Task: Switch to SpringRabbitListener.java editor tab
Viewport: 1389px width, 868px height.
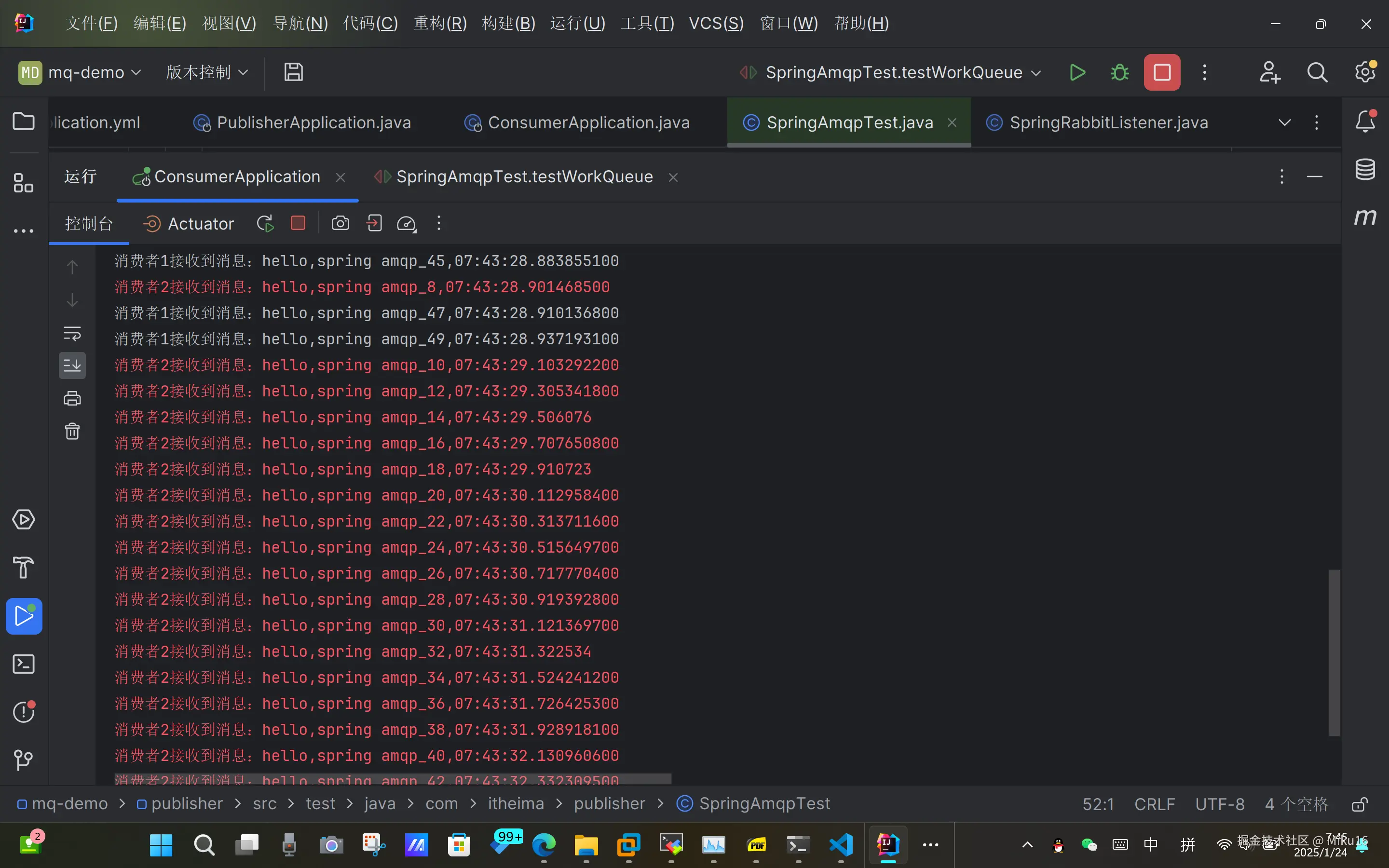Action: tap(1108, 122)
